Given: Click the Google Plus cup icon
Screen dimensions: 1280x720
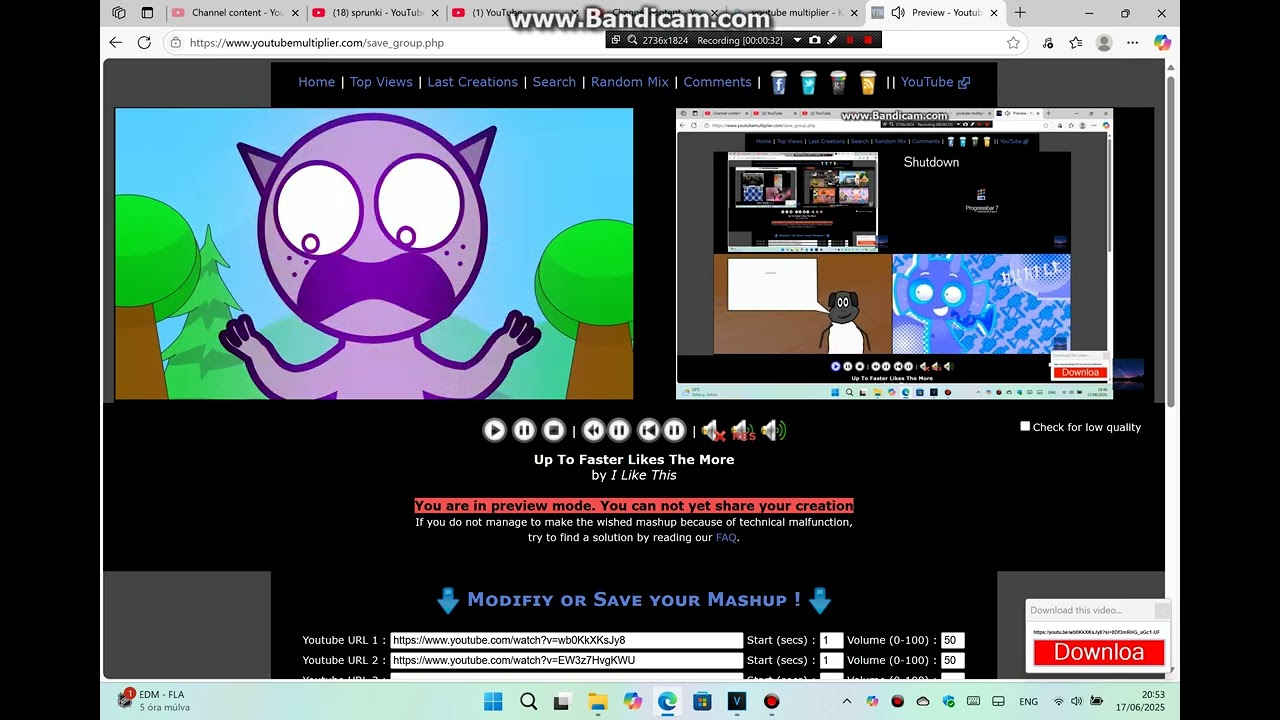Looking at the screenshot, I should [838, 83].
